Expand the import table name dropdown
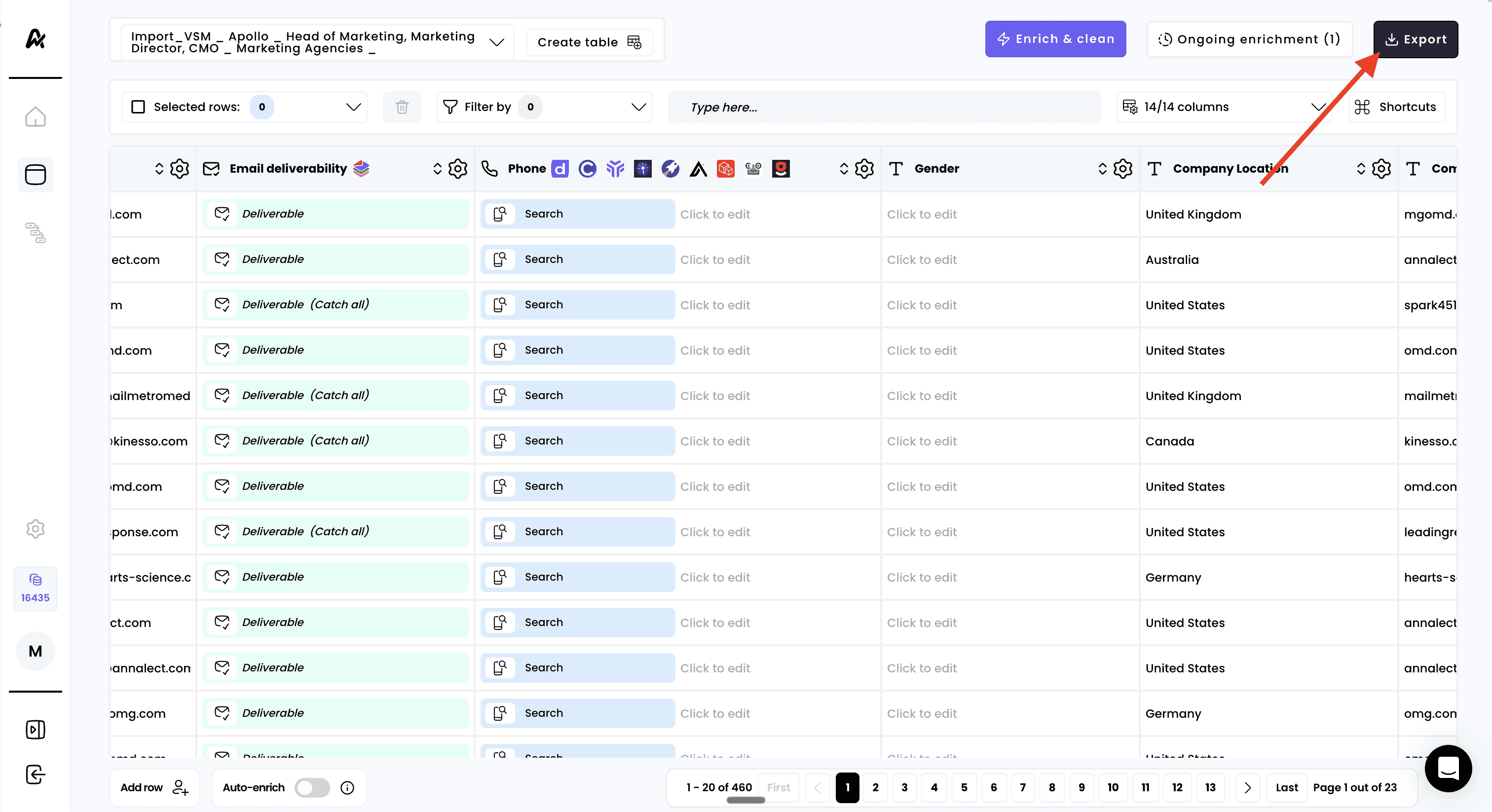Screen dimensions: 1492x812 pos(496,42)
